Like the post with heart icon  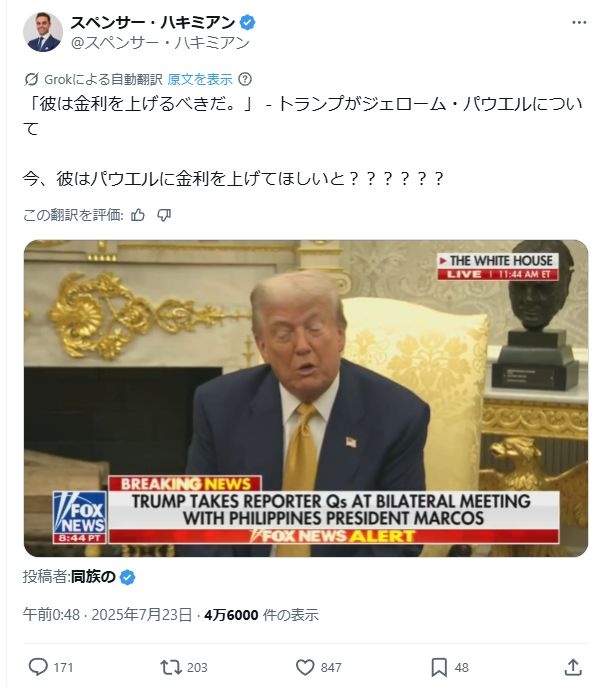(305, 667)
